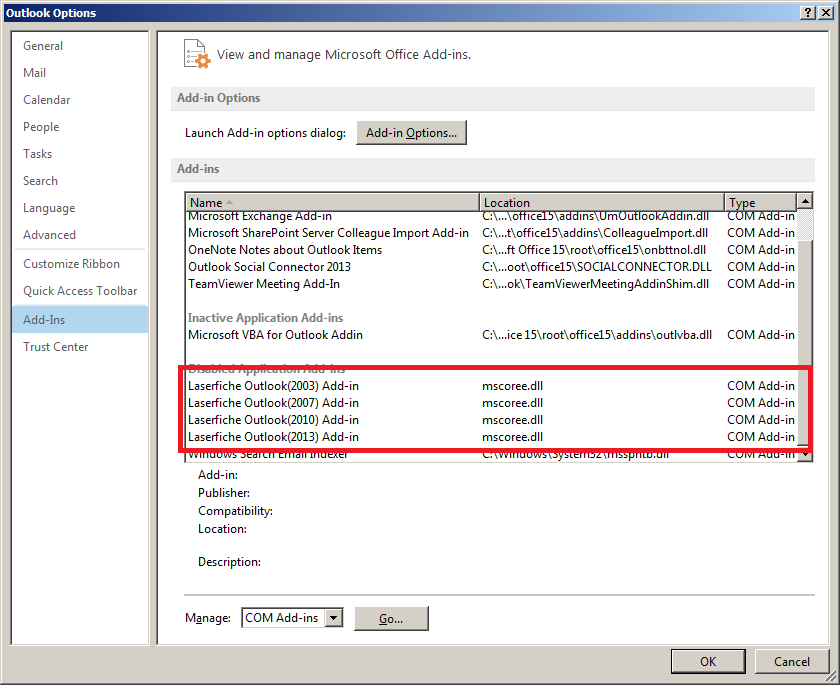The height and width of the screenshot is (685, 840).
Task: Click the Add-in Options button
Action: [x=411, y=133]
